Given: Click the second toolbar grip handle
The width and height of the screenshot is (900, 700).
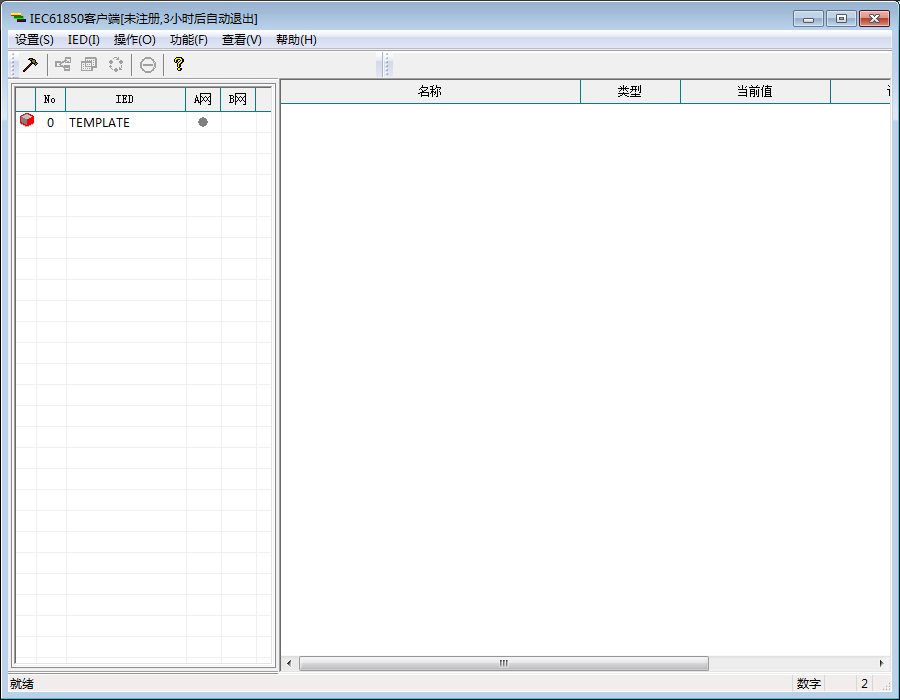Looking at the screenshot, I should coord(386,65).
